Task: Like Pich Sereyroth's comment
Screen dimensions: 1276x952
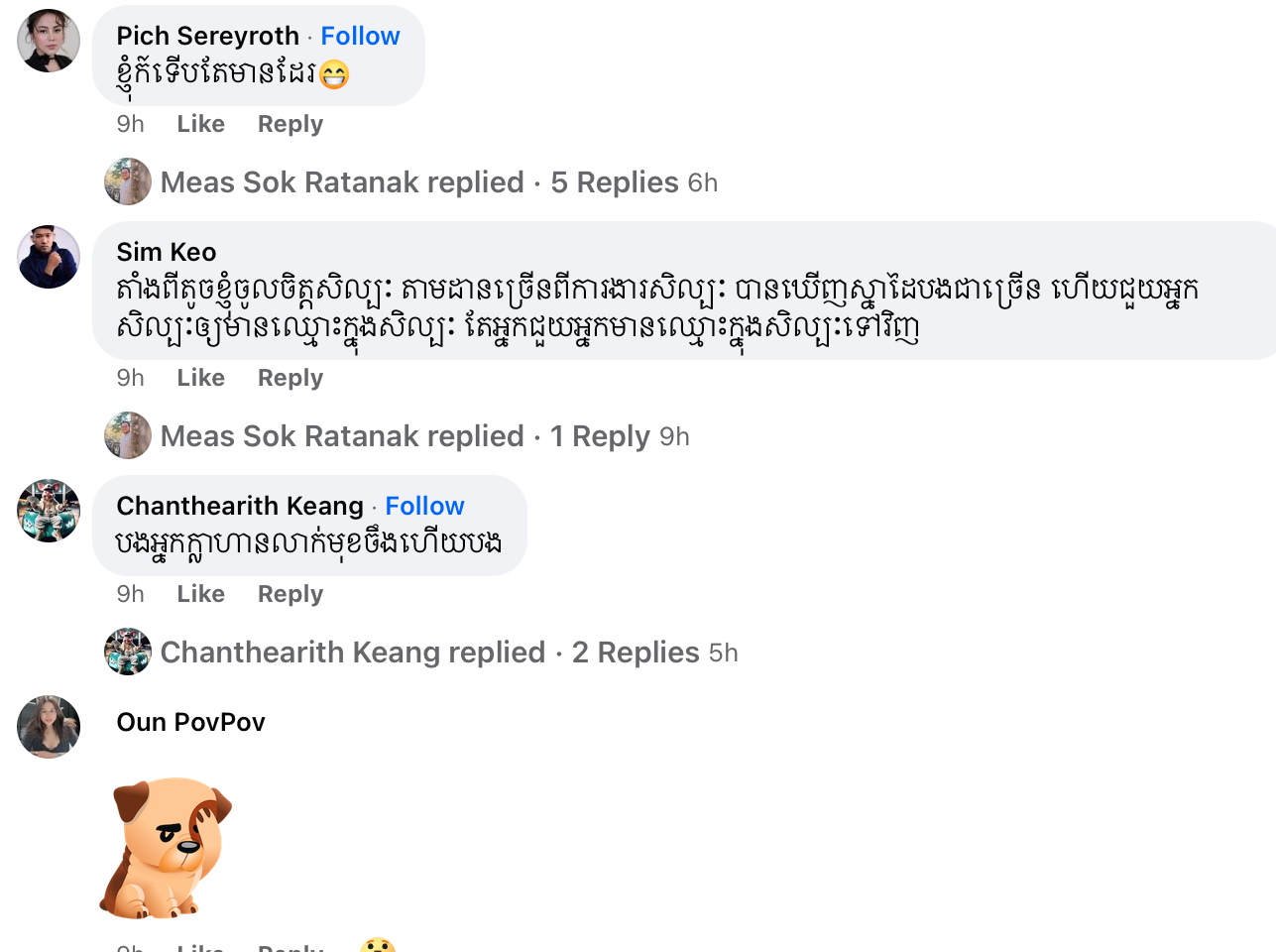Action: [x=200, y=124]
